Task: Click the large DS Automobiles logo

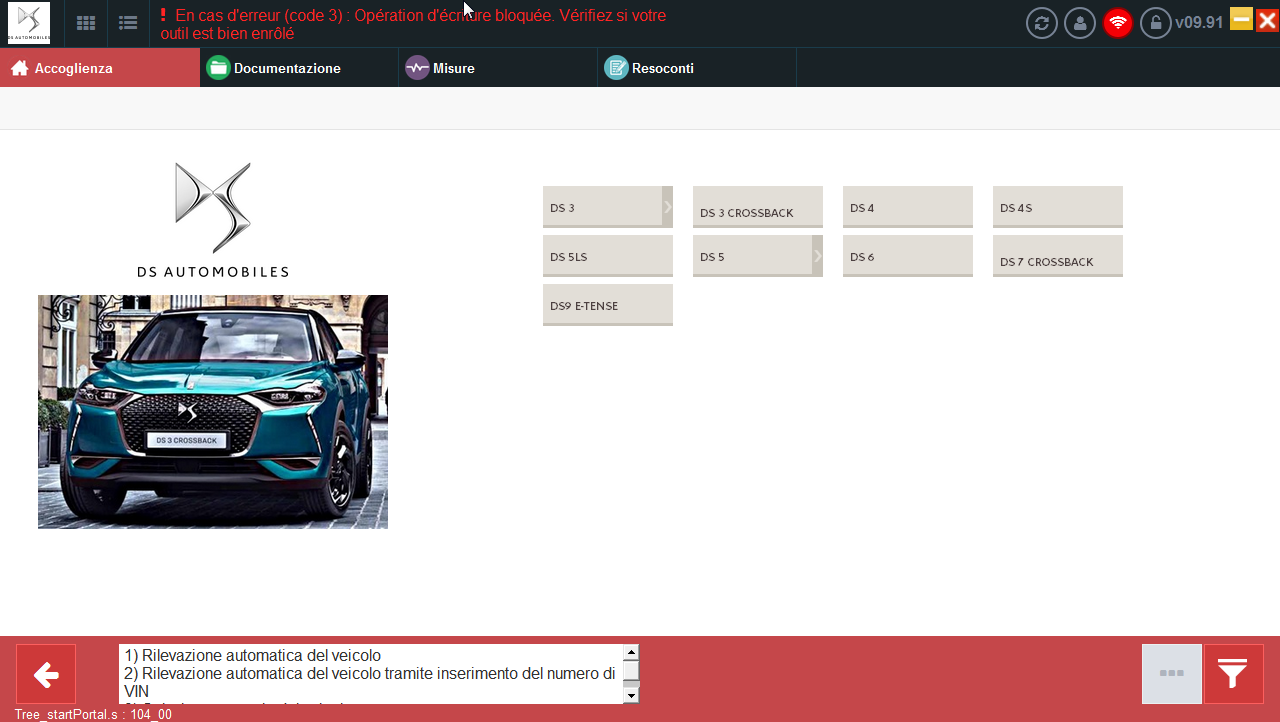Action: point(213,220)
